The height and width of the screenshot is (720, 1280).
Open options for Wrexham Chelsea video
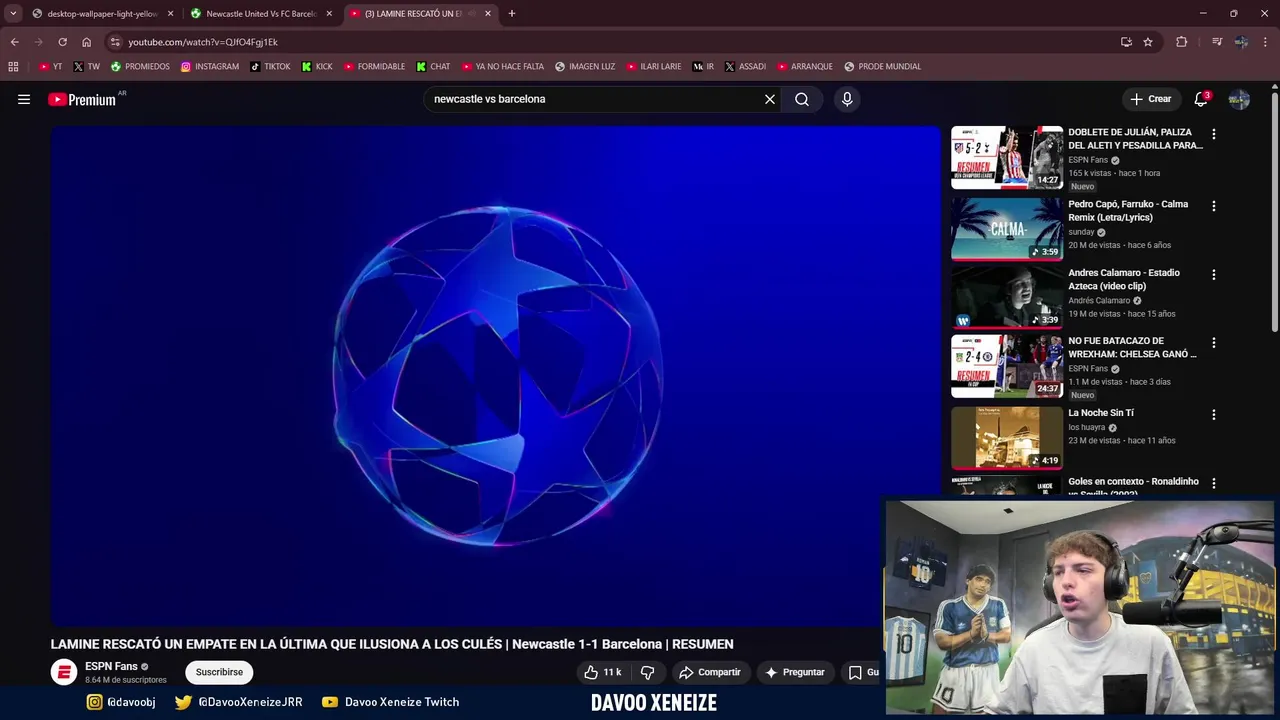tap(1214, 342)
